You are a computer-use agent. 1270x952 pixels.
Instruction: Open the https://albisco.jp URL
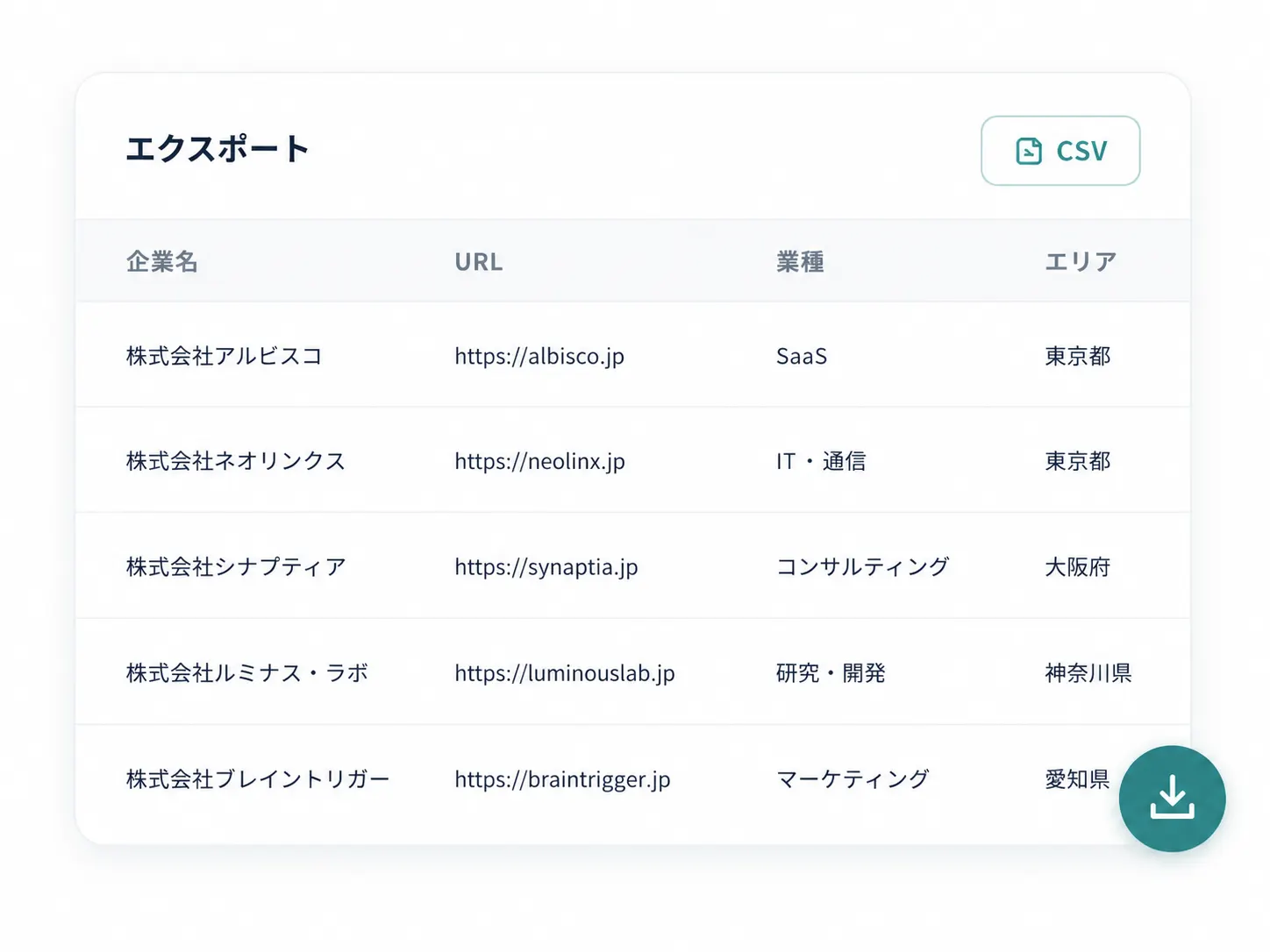pos(539,357)
